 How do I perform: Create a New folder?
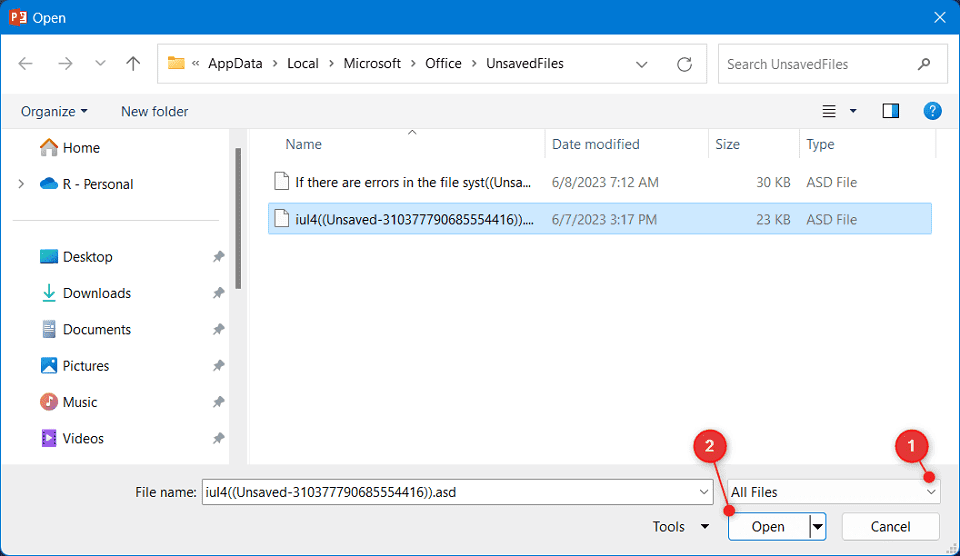[x=154, y=111]
